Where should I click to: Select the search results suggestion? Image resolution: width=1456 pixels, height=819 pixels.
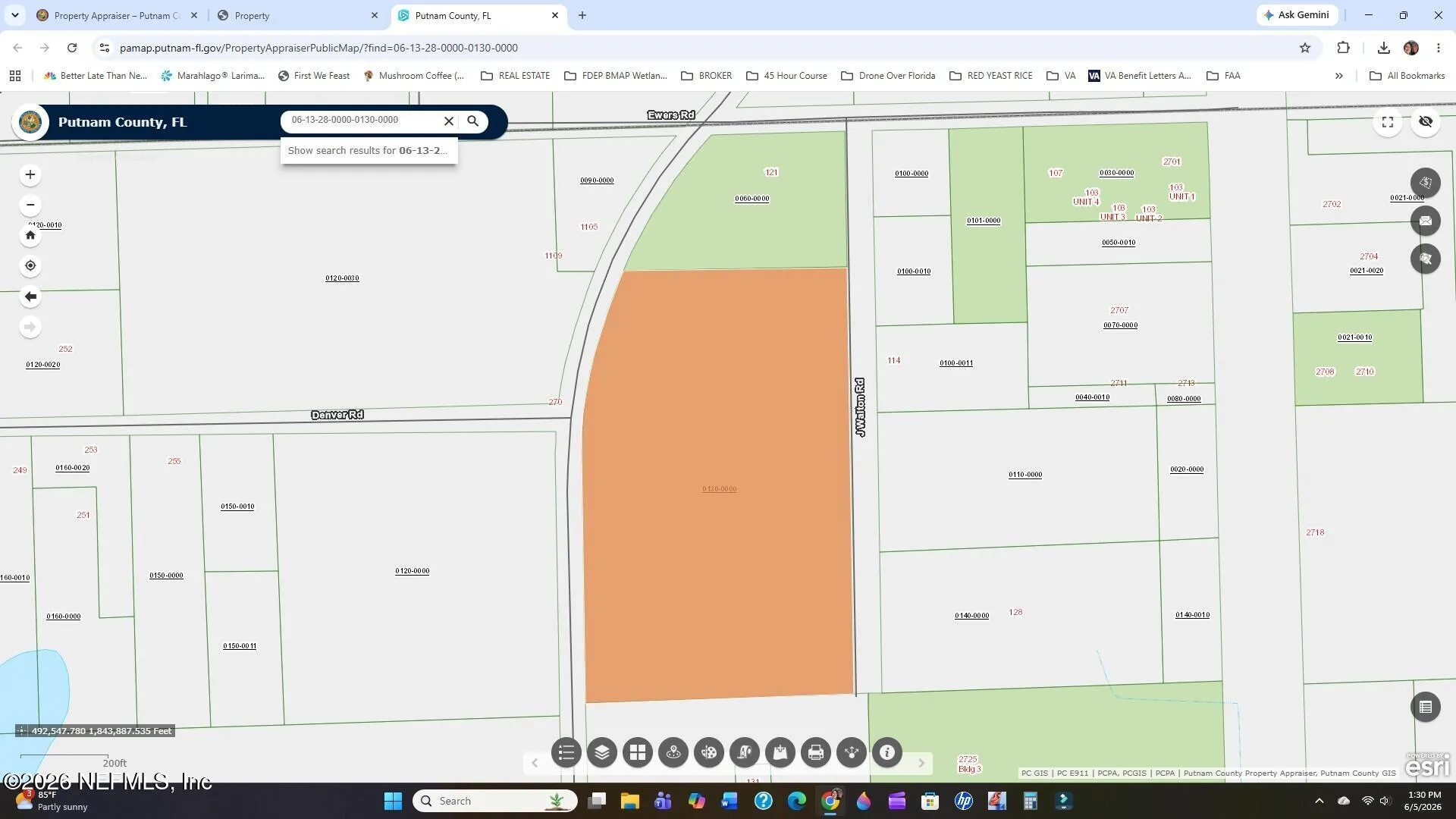(x=369, y=150)
